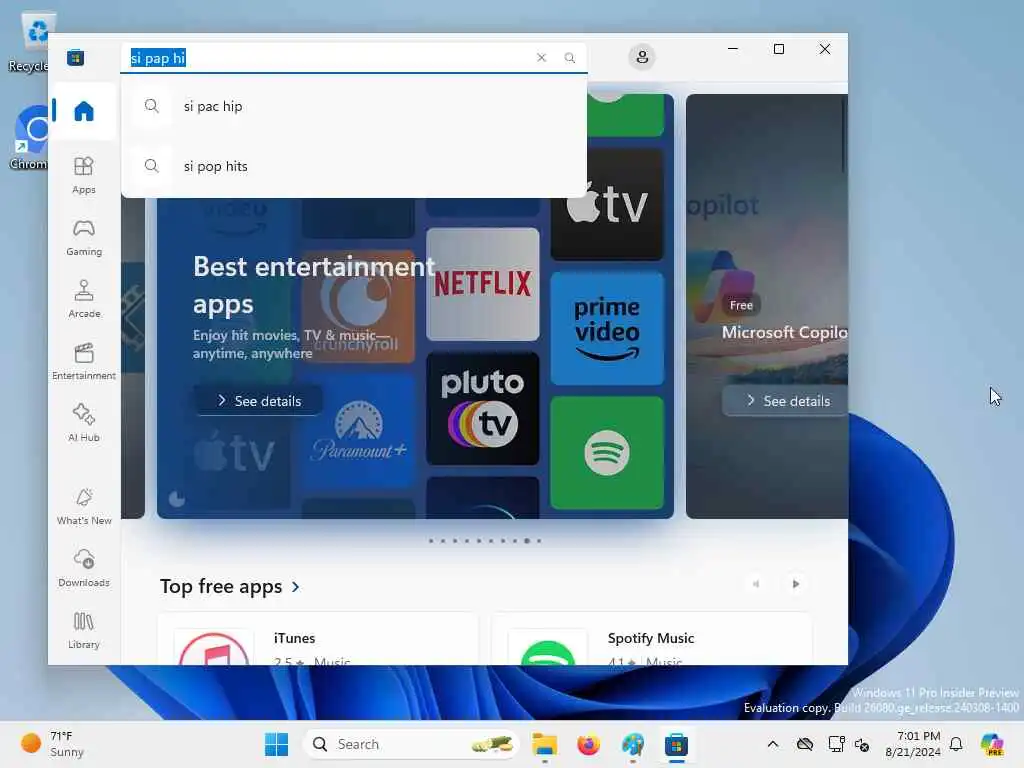Pause the carousel autoplay indicator
This screenshot has height=768, width=1024.
(176, 500)
